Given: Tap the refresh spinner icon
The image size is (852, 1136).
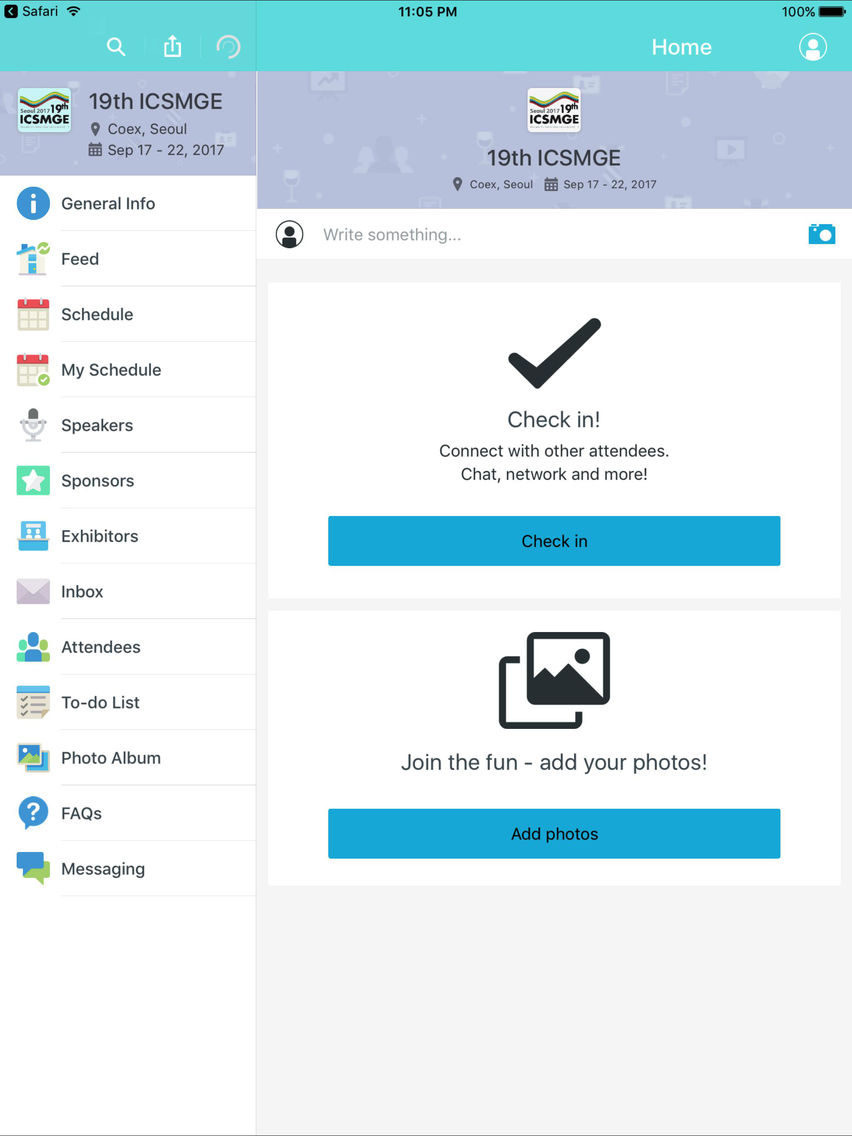Looking at the screenshot, I should click(x=228, y=47).
